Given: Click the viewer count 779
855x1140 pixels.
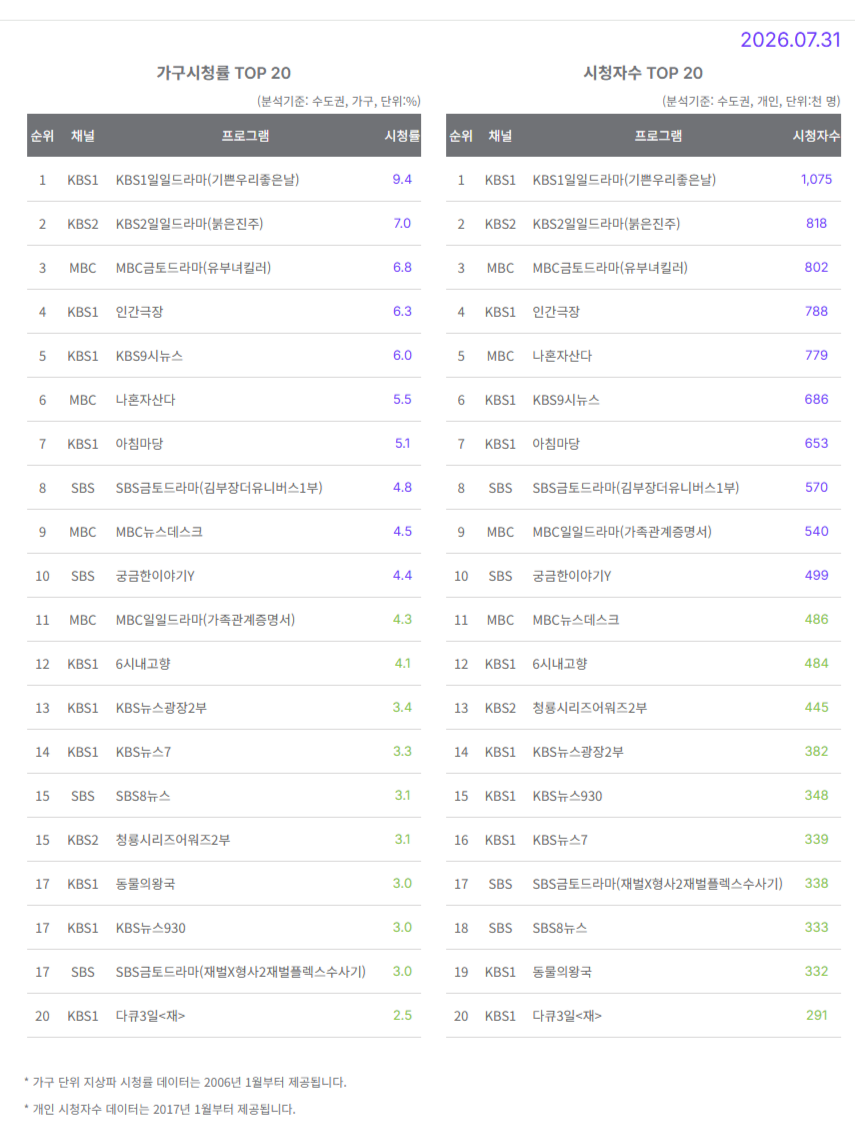Looking at the screenshot, I should pos(816,356).
